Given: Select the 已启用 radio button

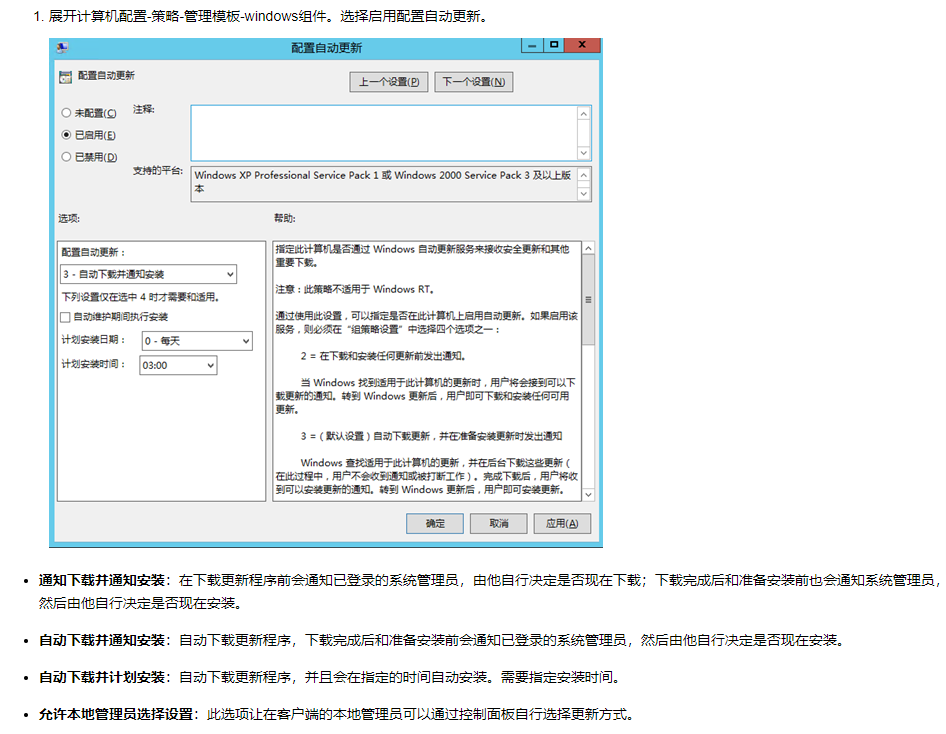Looking at the screenshot, I should point(66,134).
